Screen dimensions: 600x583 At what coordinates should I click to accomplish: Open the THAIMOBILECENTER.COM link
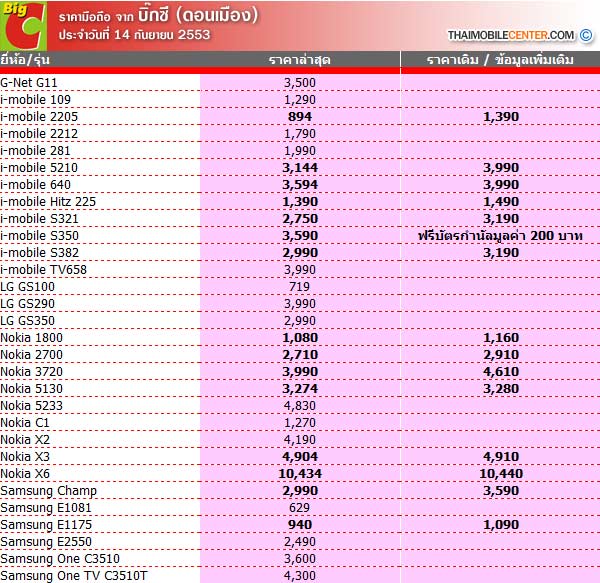[x=511, y=35]
